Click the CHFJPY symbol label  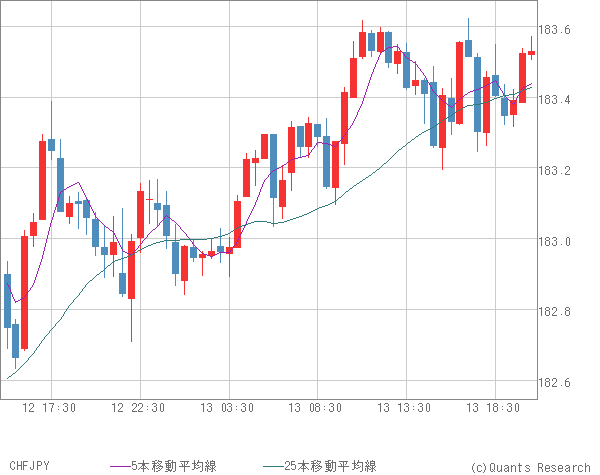click(x=29, y=466)
